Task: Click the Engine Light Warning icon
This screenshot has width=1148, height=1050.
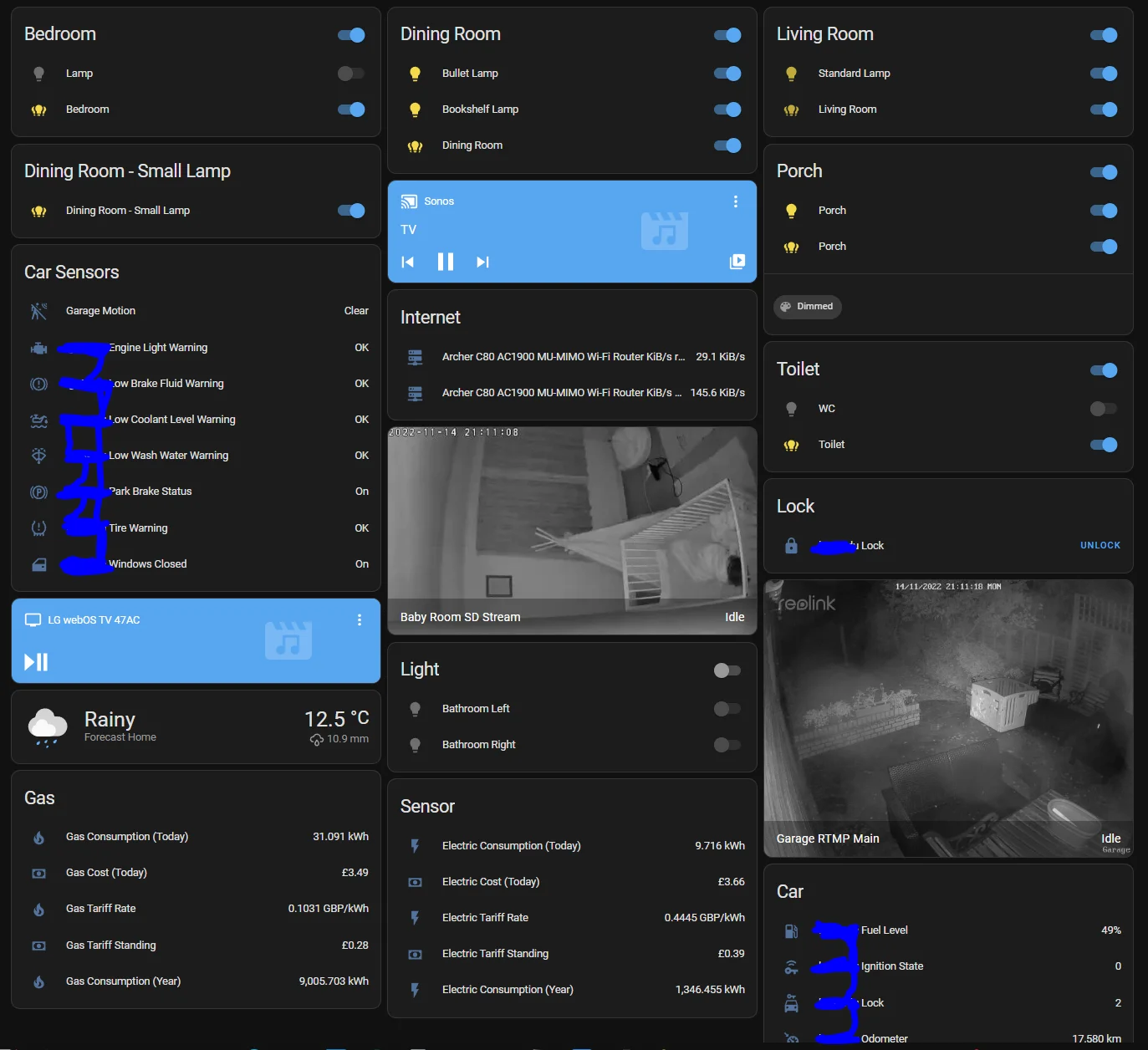Action: coord(38,348)
